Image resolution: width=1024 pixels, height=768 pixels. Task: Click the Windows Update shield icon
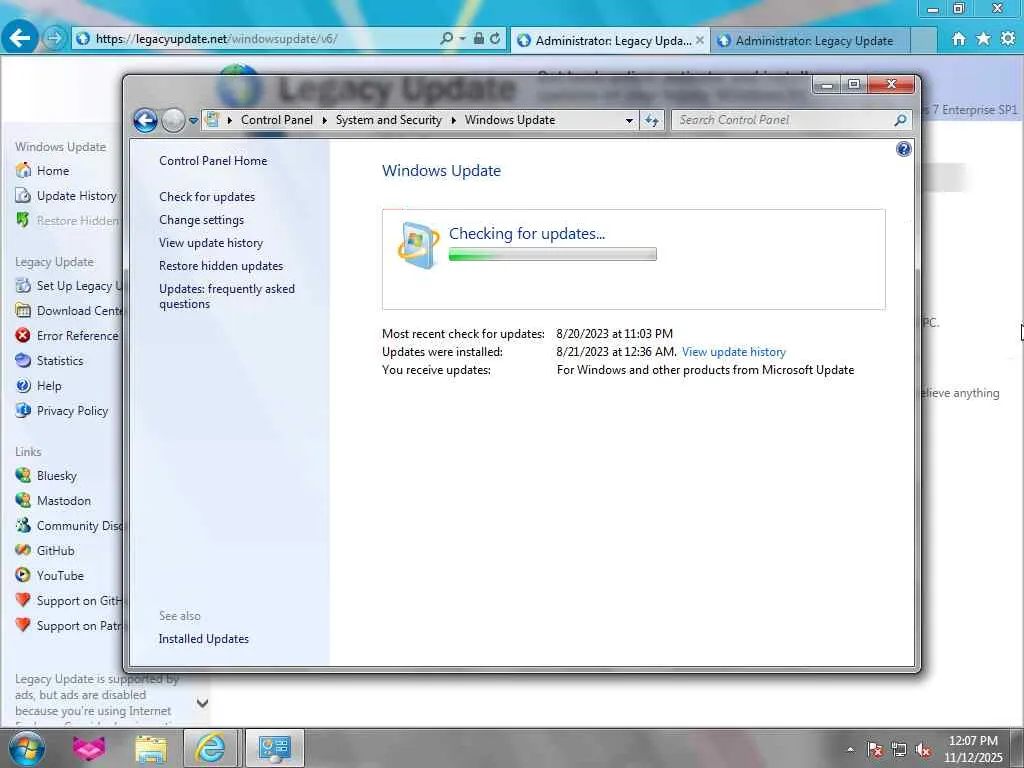[x=418, y=246]
